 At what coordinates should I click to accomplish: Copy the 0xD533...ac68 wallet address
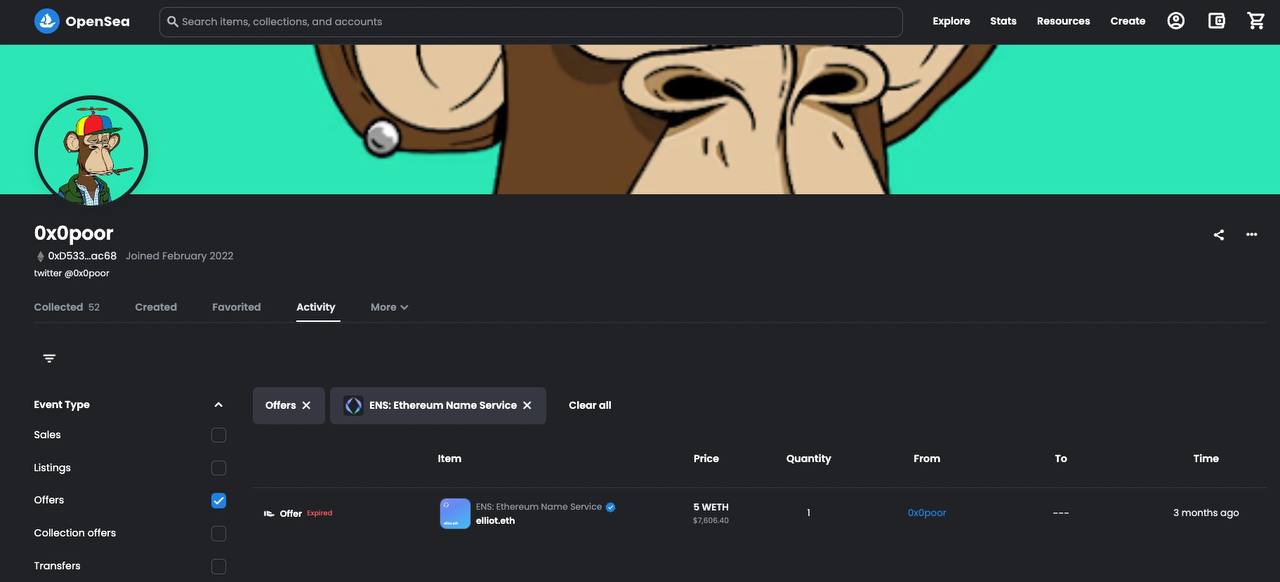82,256
